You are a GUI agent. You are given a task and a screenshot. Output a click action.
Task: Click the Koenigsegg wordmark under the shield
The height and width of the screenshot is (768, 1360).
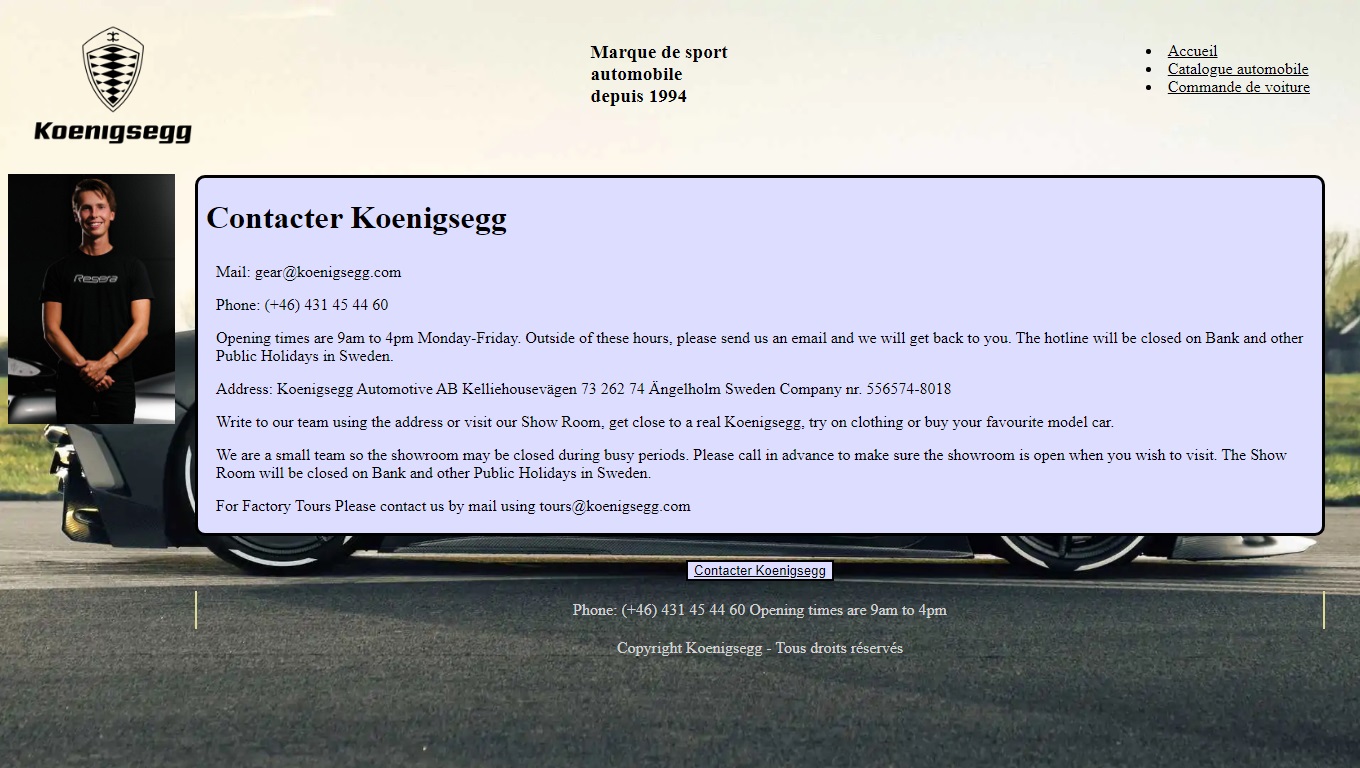pos(112,132)
